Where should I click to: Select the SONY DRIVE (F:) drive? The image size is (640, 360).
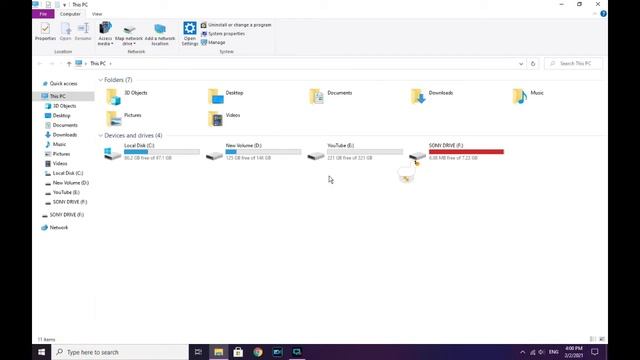(x=457, y=151)
